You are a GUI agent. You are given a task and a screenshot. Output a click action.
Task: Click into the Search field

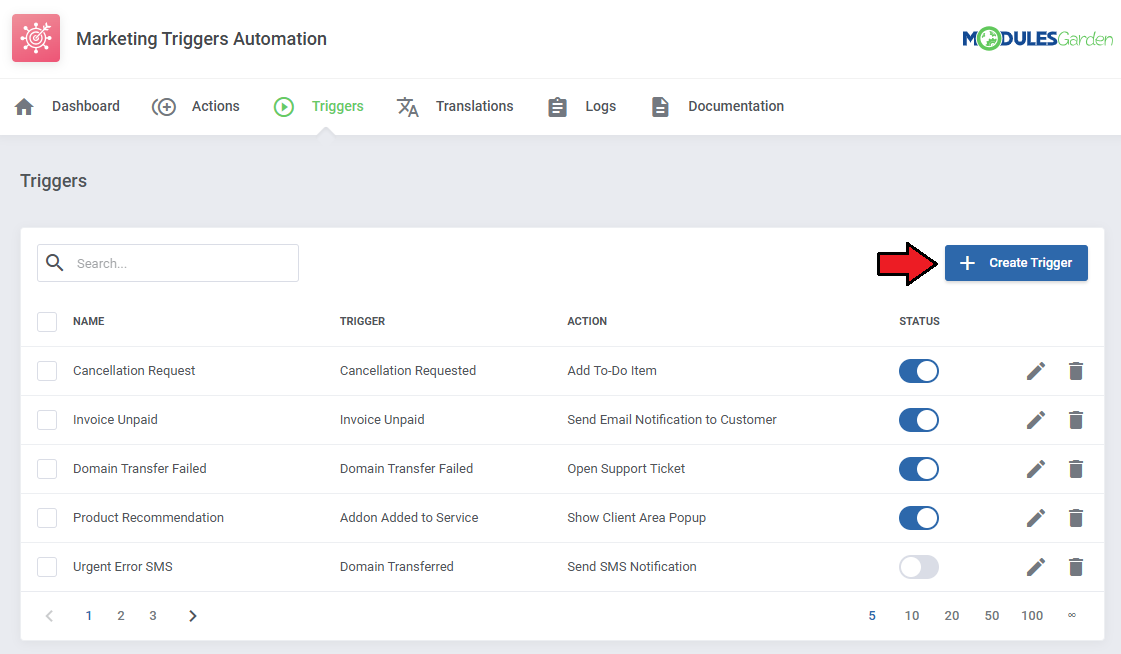point(168,263)
